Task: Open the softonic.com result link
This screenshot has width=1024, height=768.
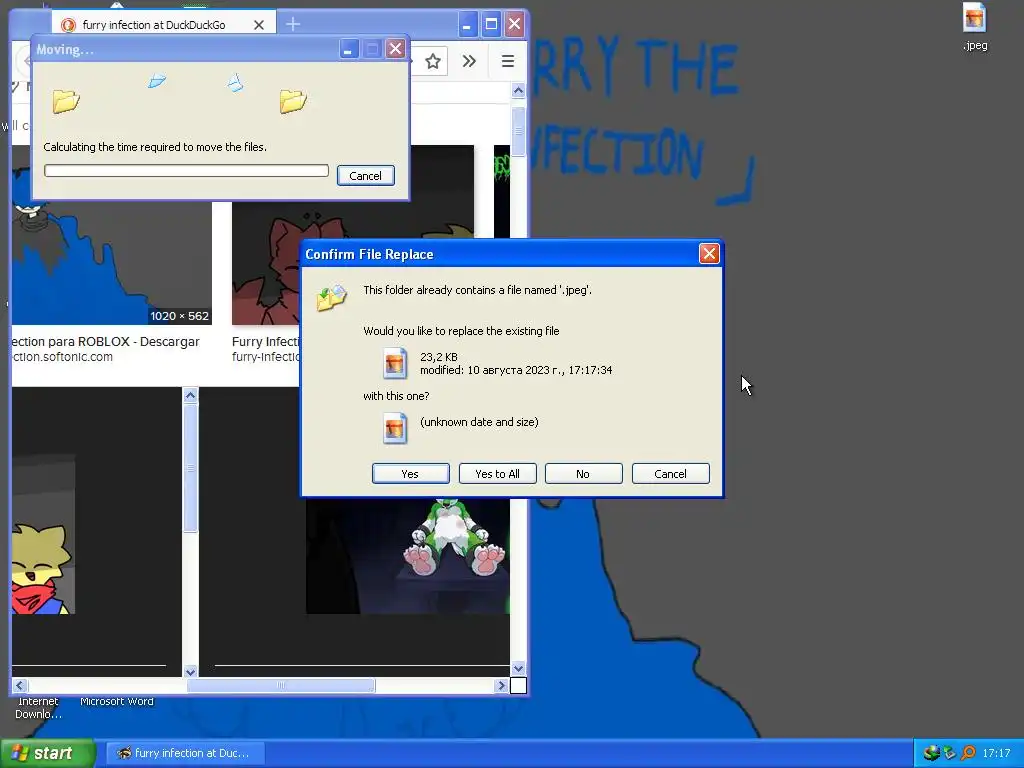Action: [63, 357]
